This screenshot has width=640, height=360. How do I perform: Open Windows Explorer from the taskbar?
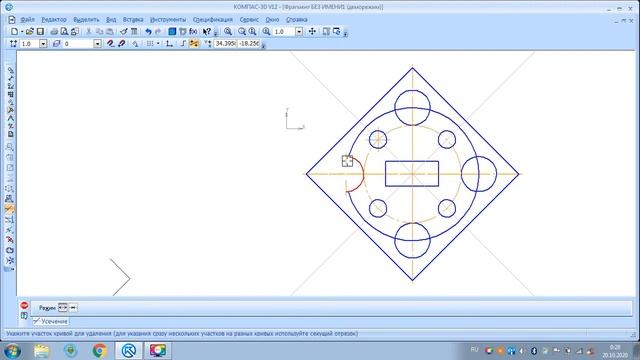(x=41, y=351)
